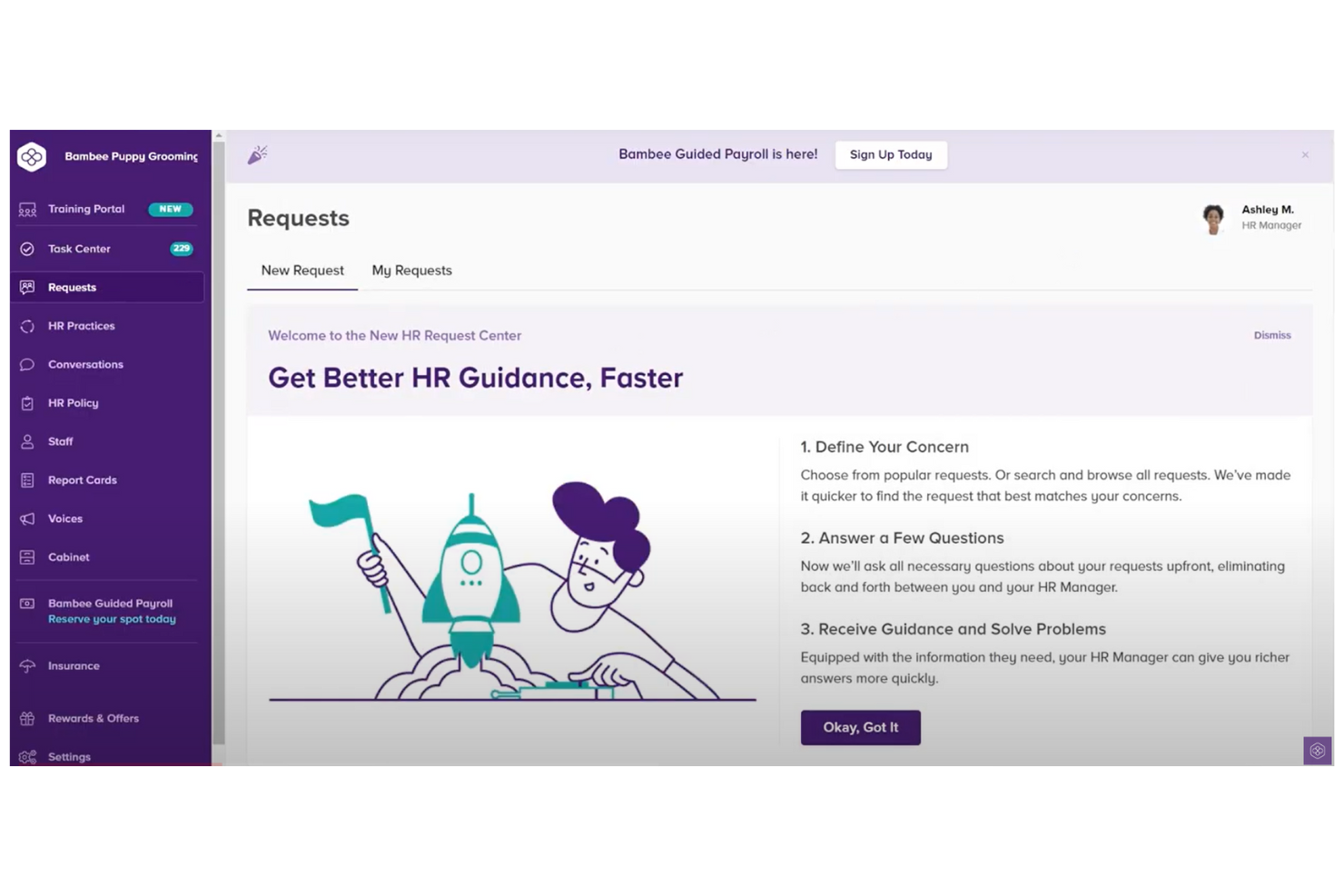Open the HR Policy clipboard icon
Viewport: 1344px width, 896px height.
coord(27,403)
